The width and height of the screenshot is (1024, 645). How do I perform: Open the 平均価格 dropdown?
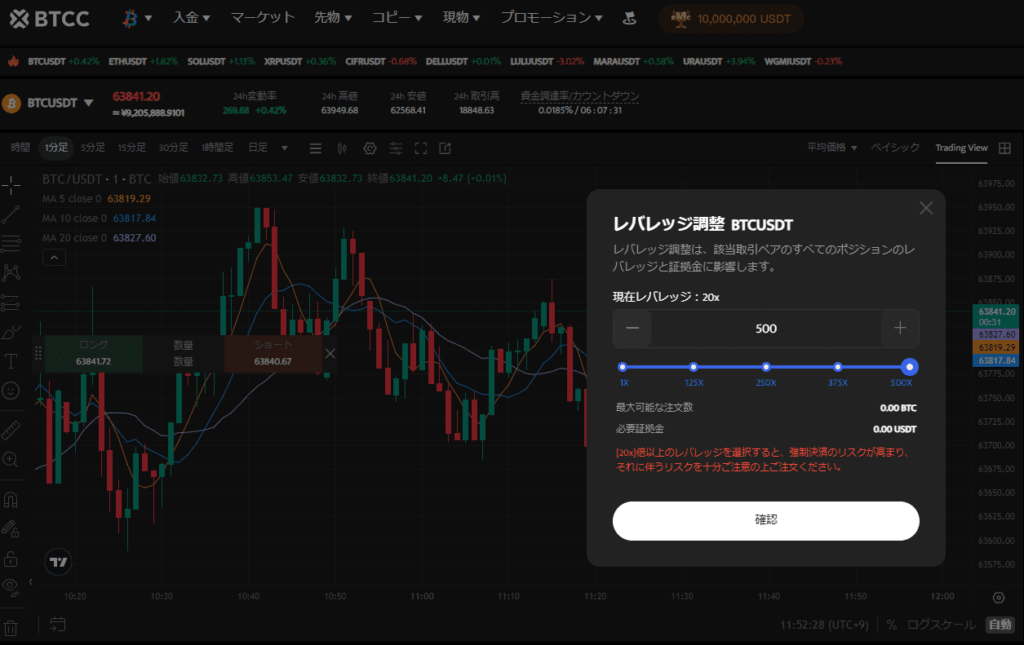pyautogui.click(x=832, y=148)
